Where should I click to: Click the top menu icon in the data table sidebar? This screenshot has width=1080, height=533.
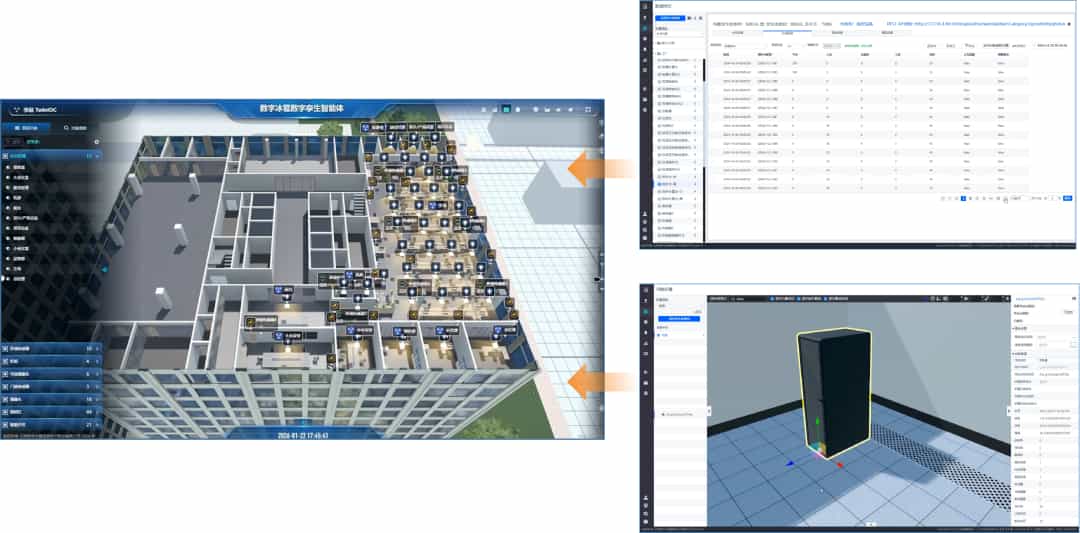tap(646, 7)
